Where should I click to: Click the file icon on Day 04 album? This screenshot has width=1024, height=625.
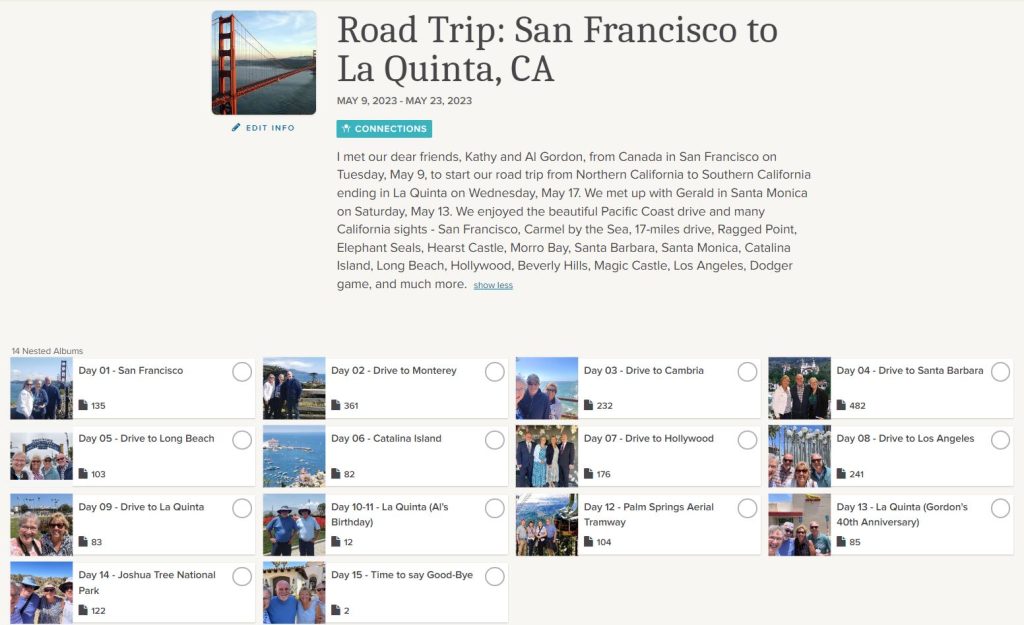click(841, 405)
